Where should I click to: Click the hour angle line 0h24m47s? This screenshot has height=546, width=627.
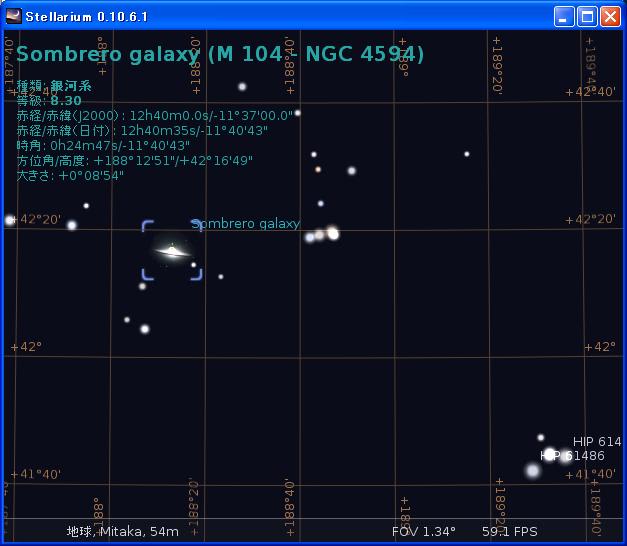(x=103, y=146)
